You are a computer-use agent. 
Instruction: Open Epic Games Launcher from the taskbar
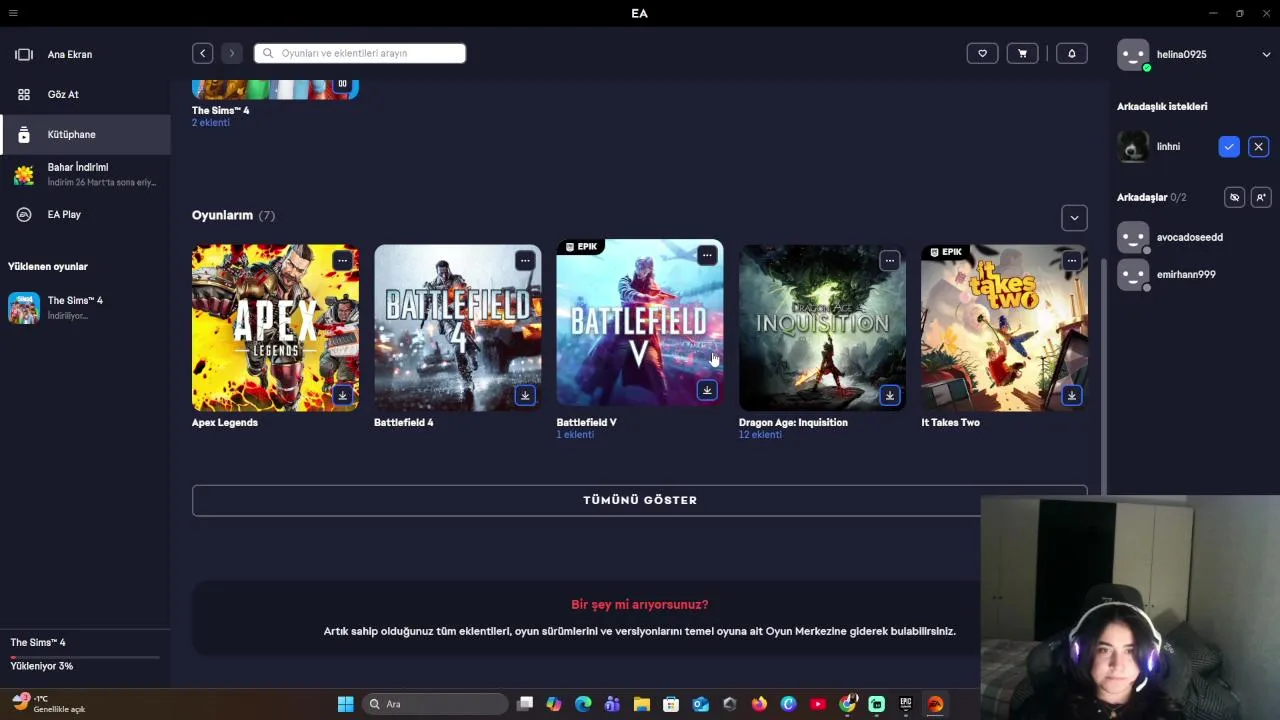(906, 704)
